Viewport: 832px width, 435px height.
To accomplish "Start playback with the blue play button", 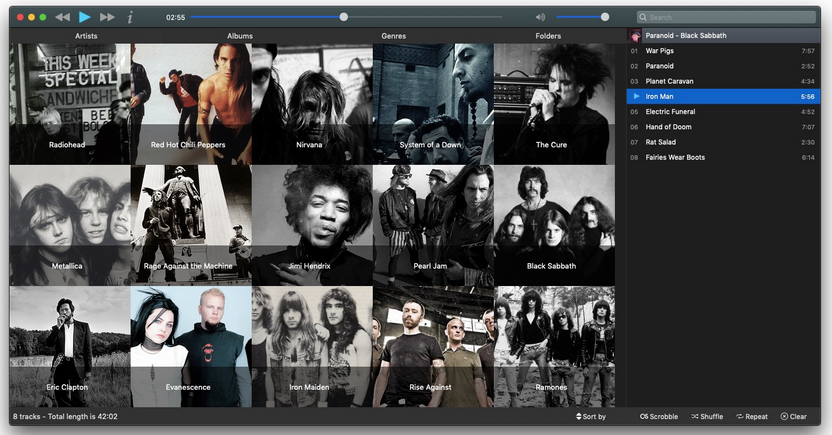I will tap(84, 17).
